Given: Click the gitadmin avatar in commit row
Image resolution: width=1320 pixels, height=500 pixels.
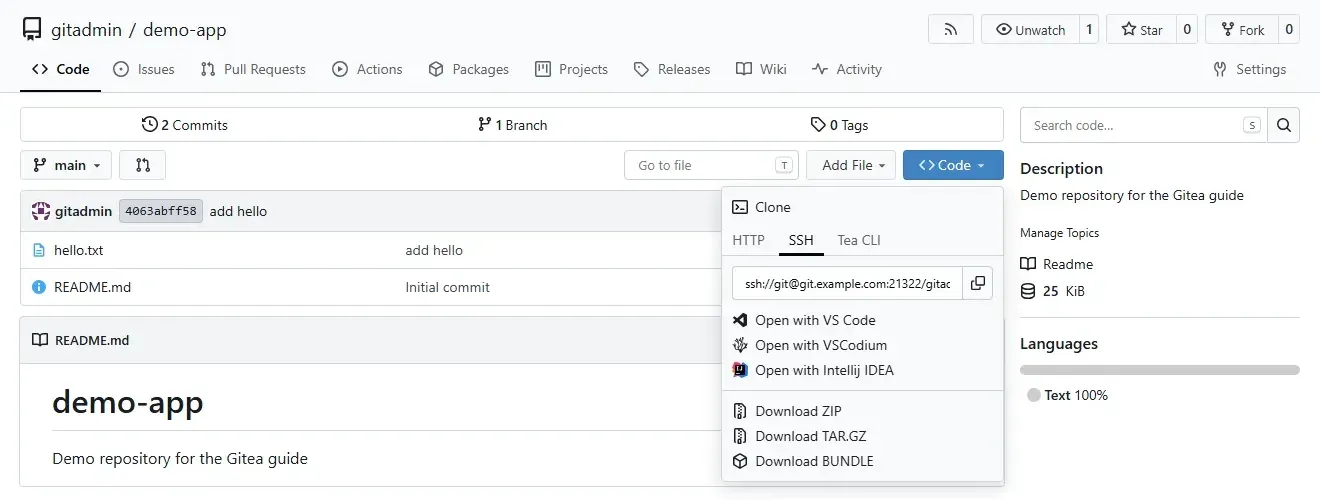Looking at the screenshot, I should click(40, 211).
